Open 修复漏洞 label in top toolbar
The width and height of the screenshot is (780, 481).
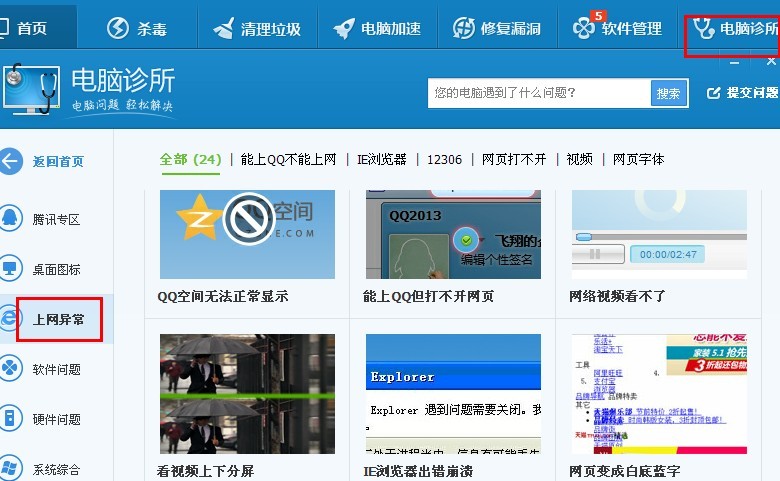pos(511,29)
